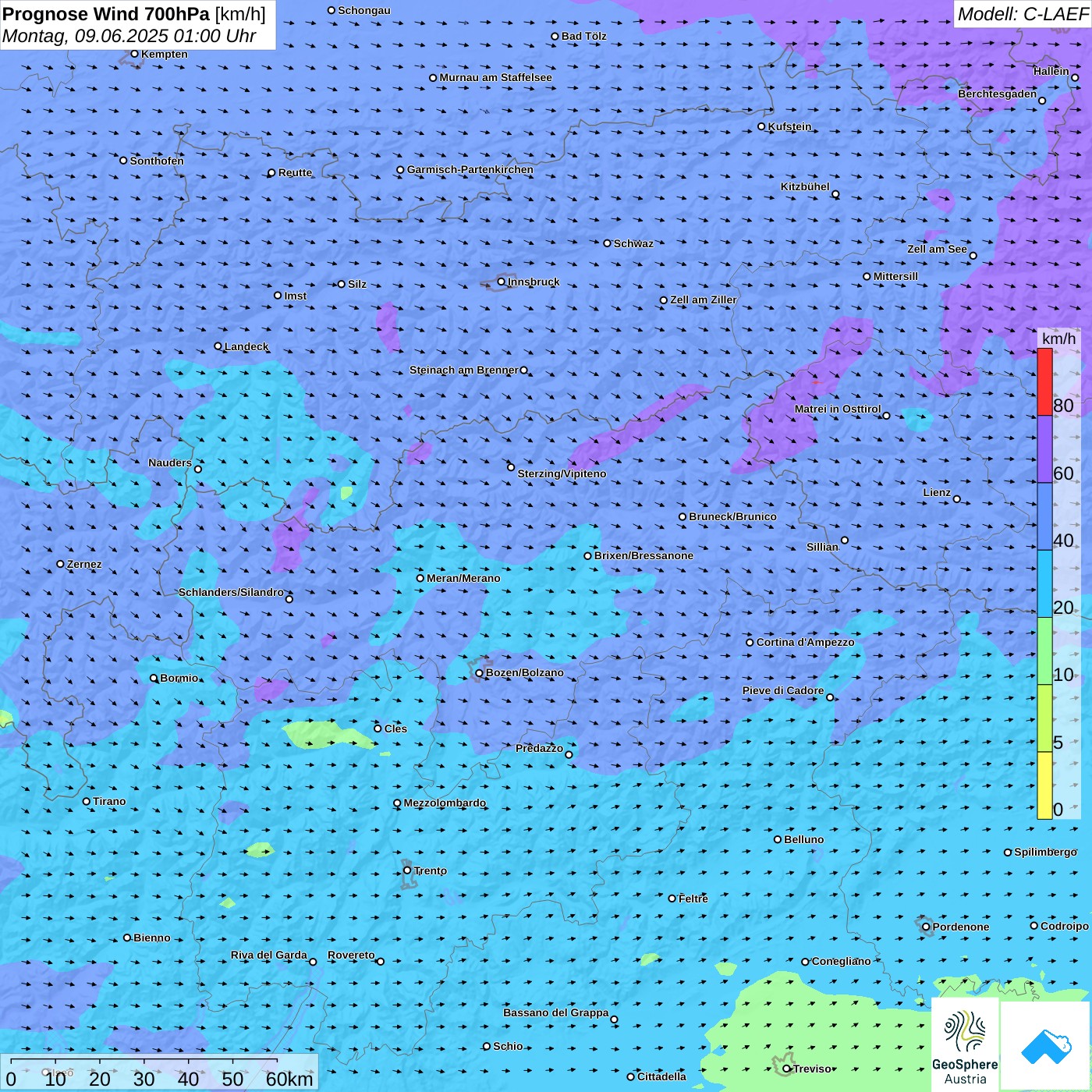Pick the bright yellow swatch in the legend

[1044, 785]
